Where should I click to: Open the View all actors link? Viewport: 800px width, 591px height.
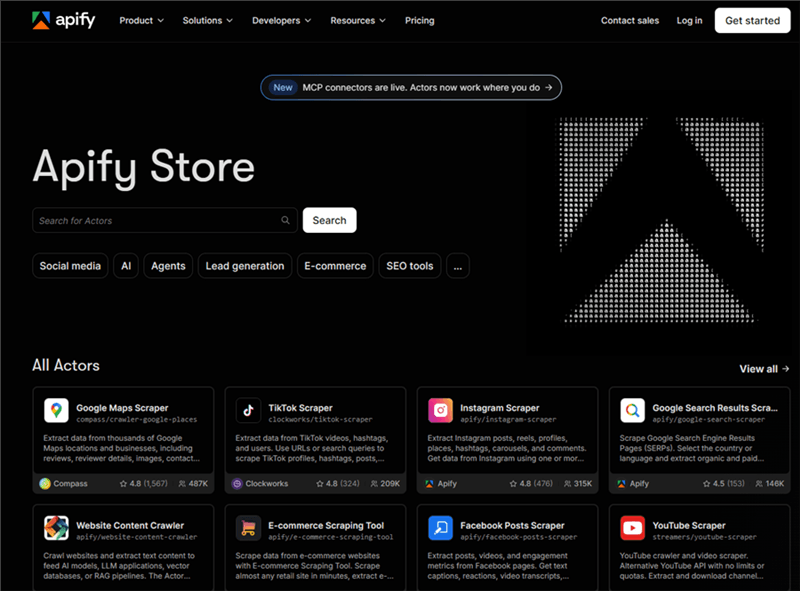[764, 368]
